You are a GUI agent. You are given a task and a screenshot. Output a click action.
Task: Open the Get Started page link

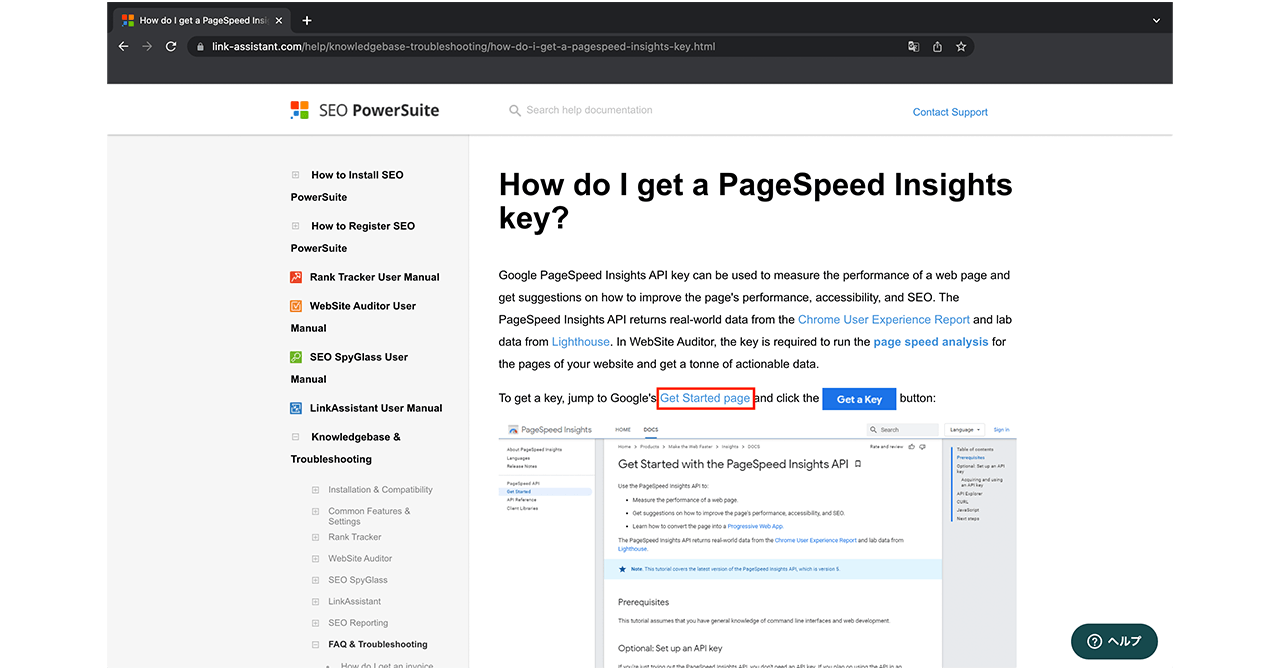(x=705, y=398)
